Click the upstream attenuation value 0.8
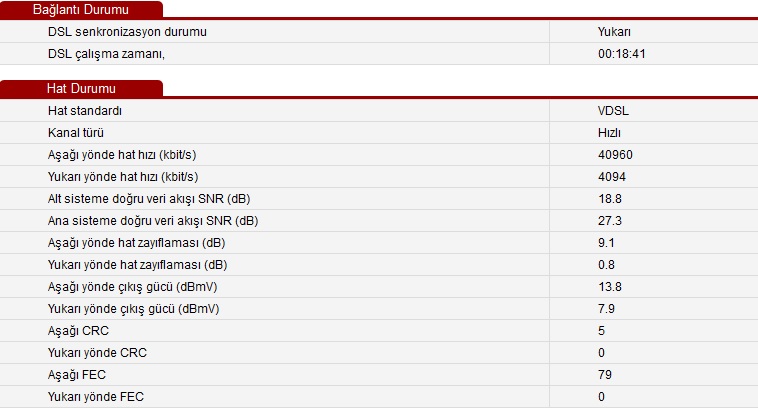This screenshot has width=758, height=408. 606,265
